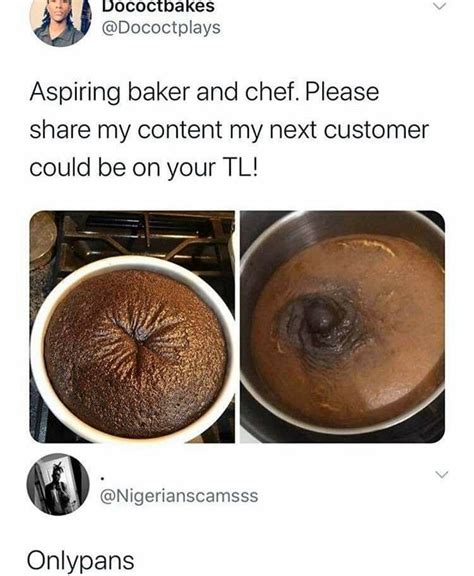Click the dot display name above @Nigerianscamsss
The image size is (474, 576).
[103, 478]
